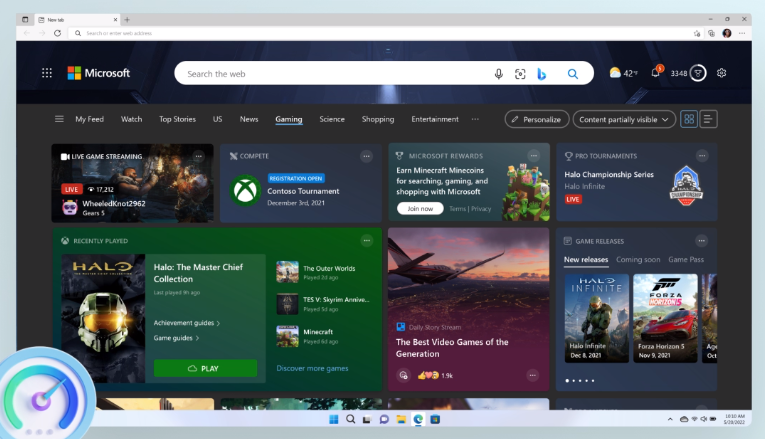Open taskbar Chat icon
This screenshot has width=765, height=439.
pyautogui.click(x=384, y=419)
